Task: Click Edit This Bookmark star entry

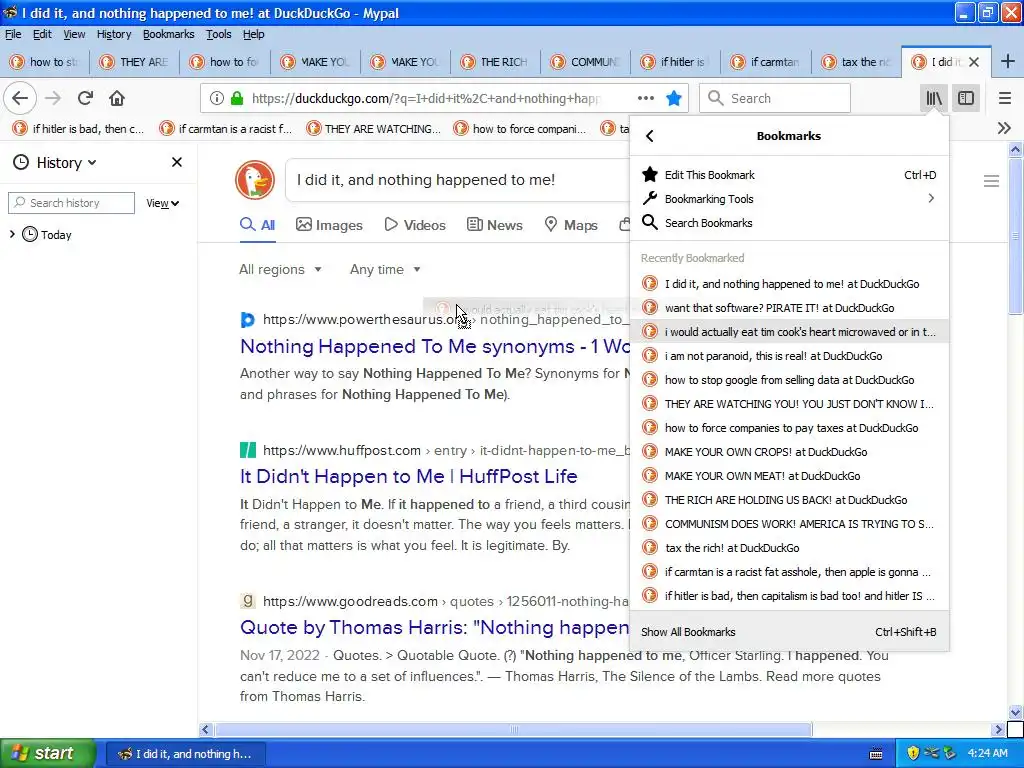Action: tap(789, 174)
